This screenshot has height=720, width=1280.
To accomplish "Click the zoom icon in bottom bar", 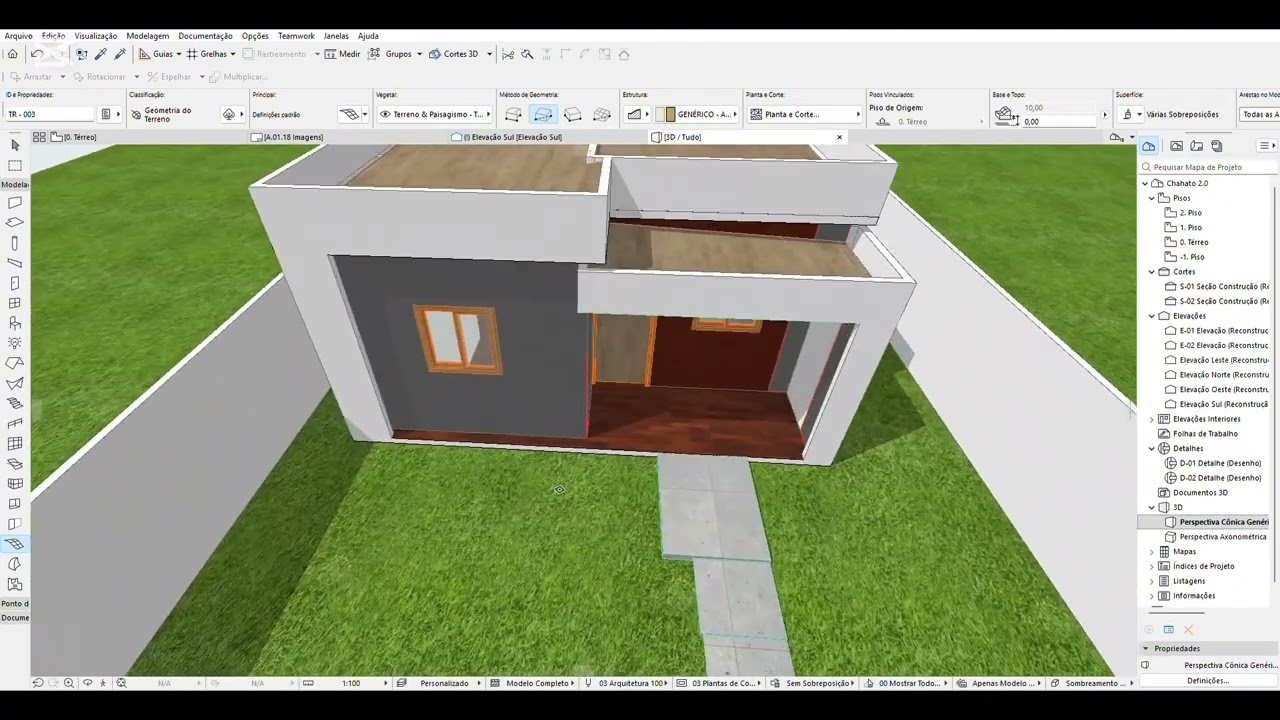I will click(69, 683).
